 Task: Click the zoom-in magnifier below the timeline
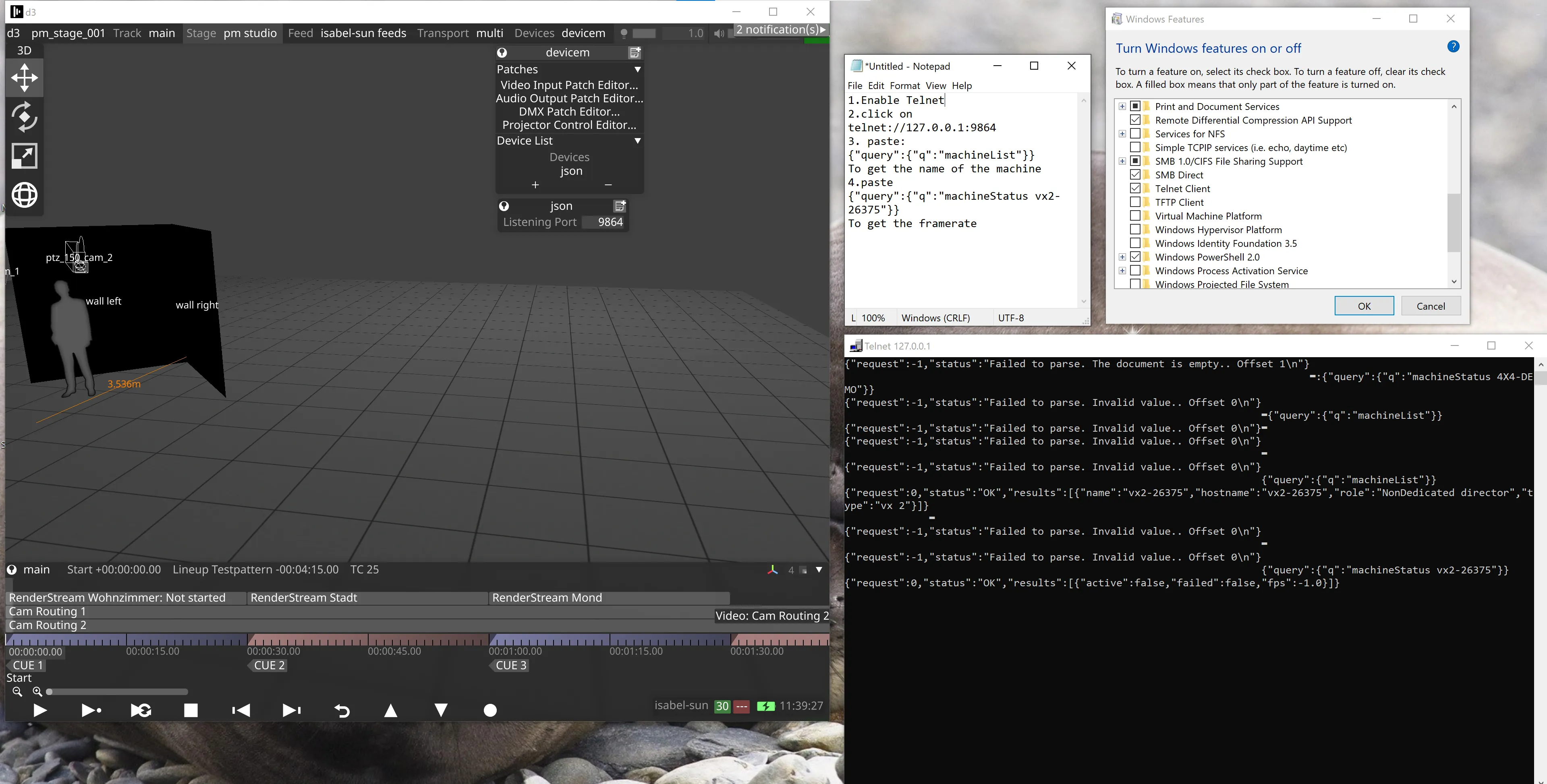[x=37, y=691]
